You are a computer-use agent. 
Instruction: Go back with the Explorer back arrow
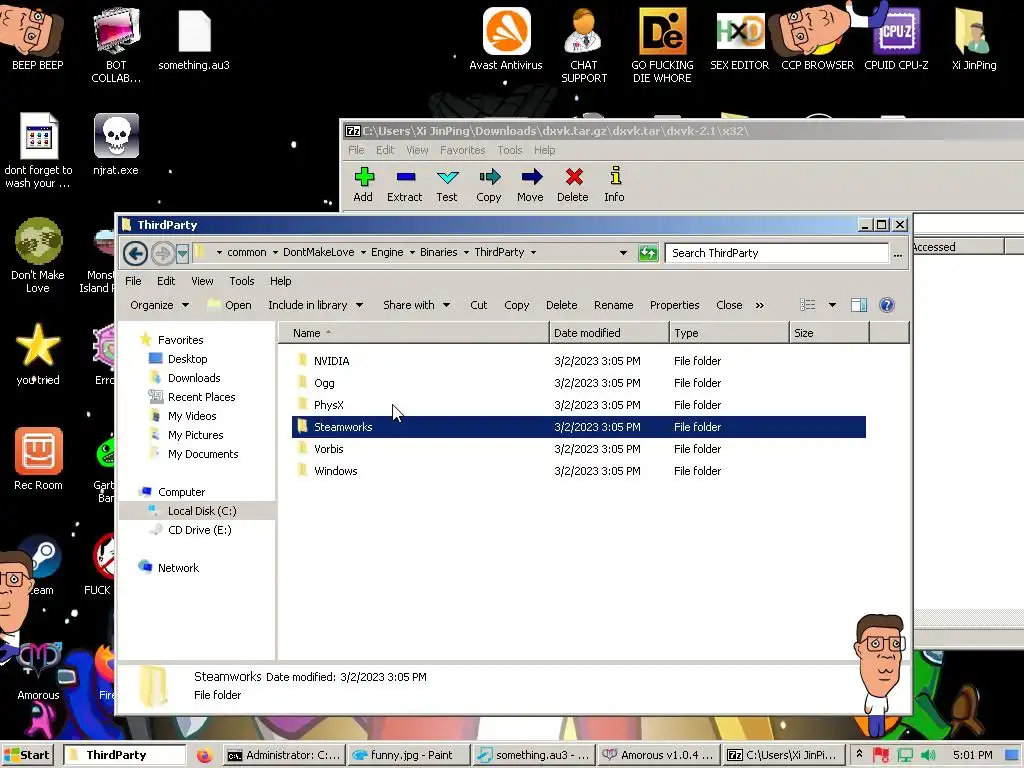[x=135, y=253]
